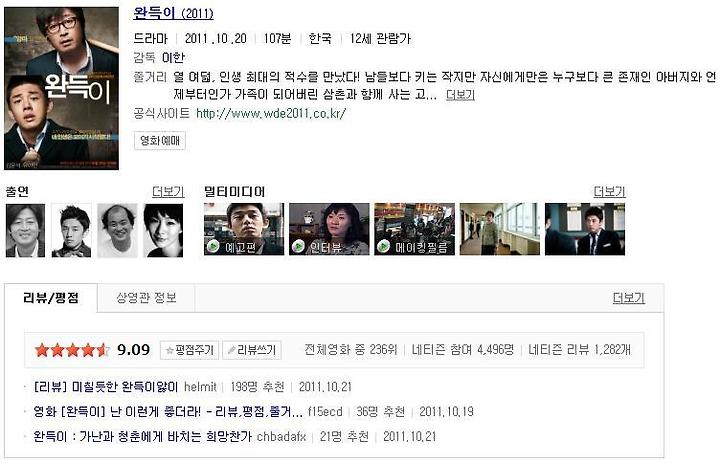Screen dimensions: 720x463
Task: Click director name 이한
Action: point(173,57)
